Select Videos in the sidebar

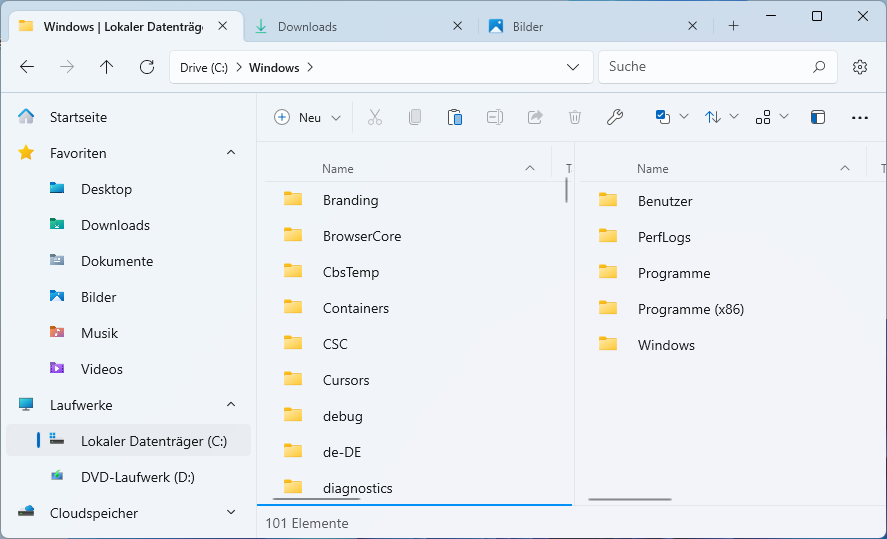pos(128,369)
